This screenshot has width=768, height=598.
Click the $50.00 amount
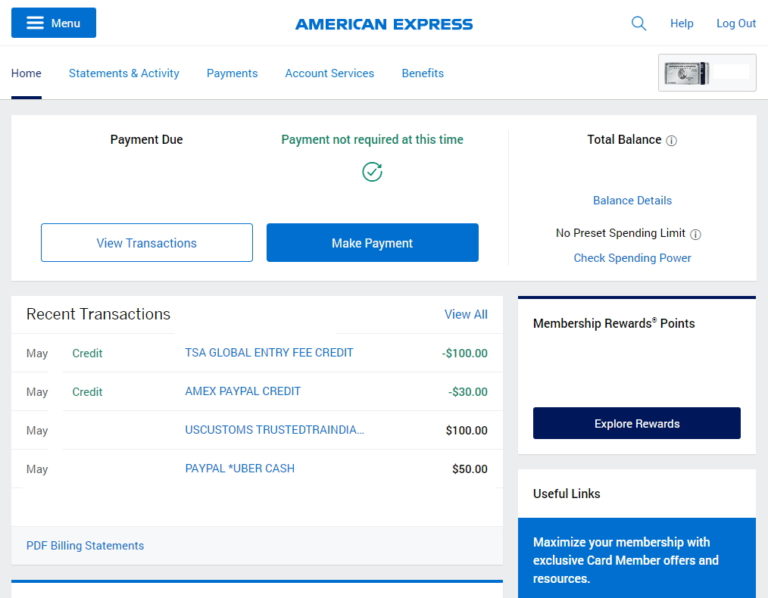470,469
